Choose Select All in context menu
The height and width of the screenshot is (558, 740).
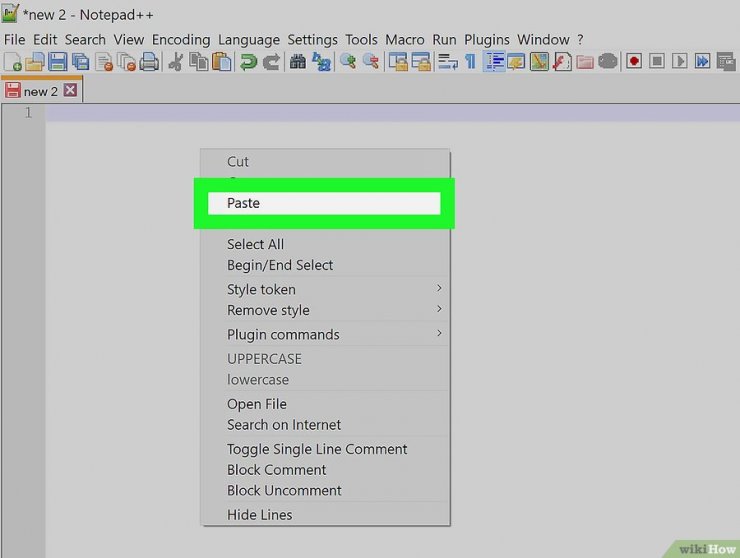326,244
